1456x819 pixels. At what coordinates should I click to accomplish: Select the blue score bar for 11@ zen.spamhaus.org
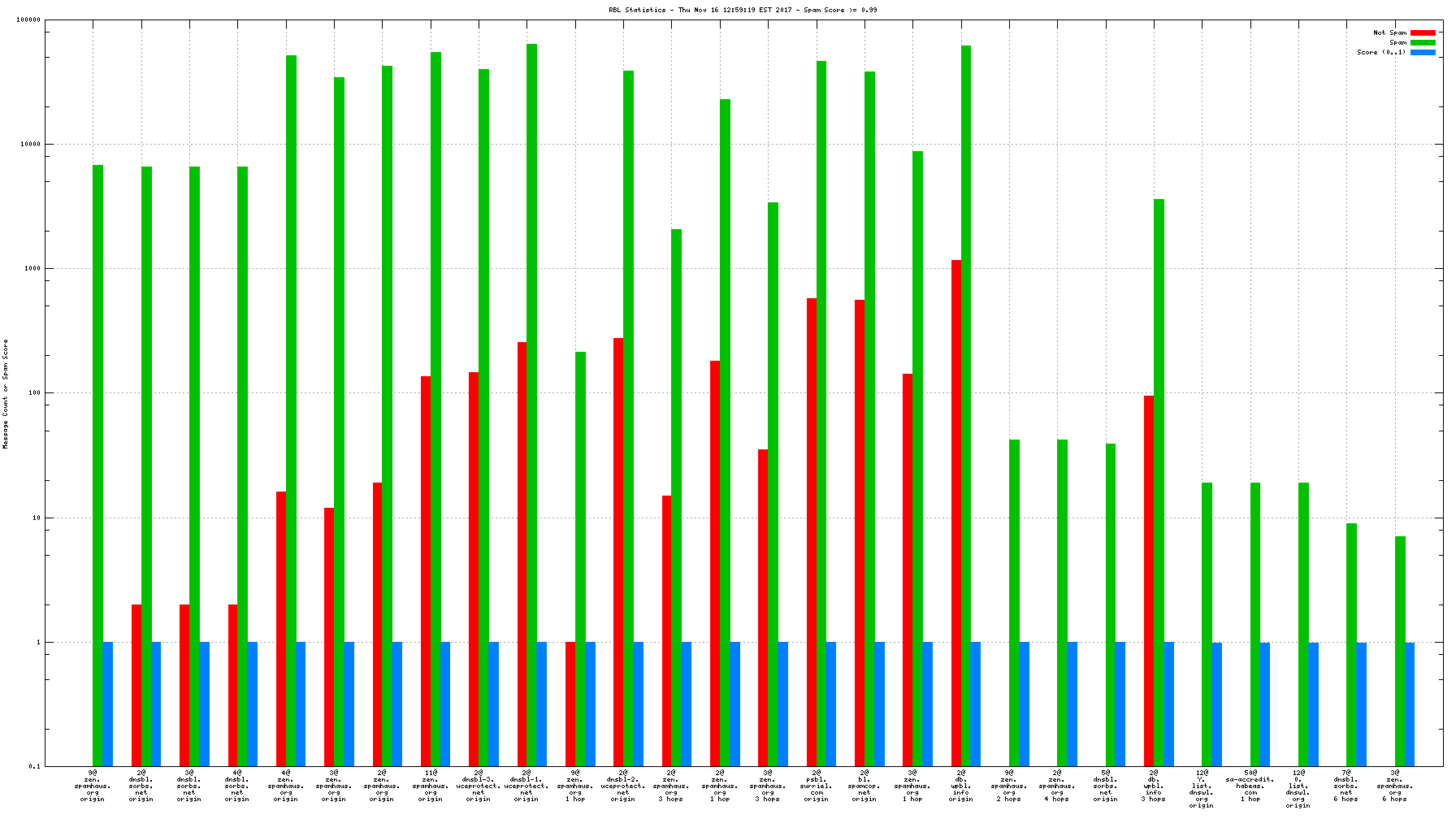point(445,704)
